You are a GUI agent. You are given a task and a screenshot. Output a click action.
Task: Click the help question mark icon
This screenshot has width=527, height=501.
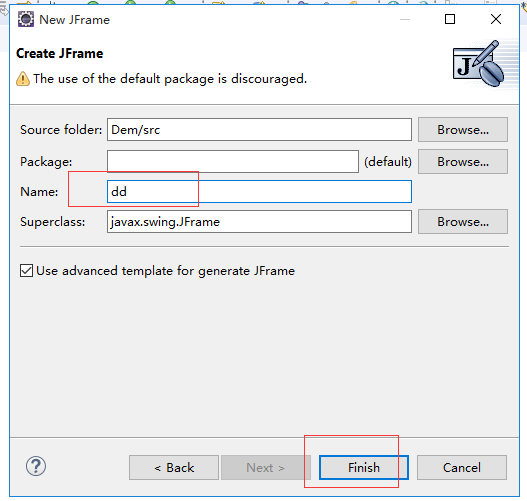[x=36, y=466]
